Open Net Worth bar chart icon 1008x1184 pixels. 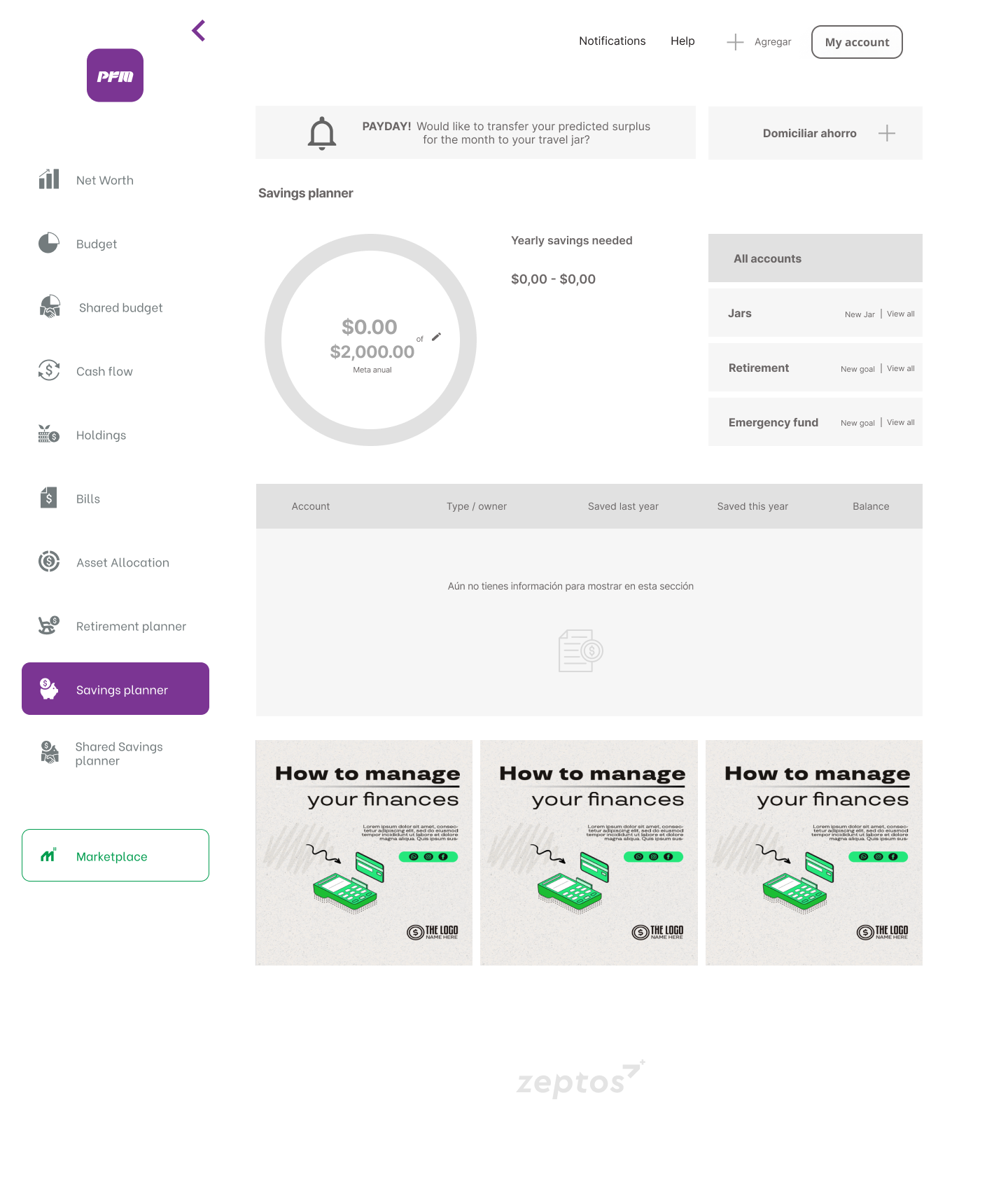click(49, 179)
